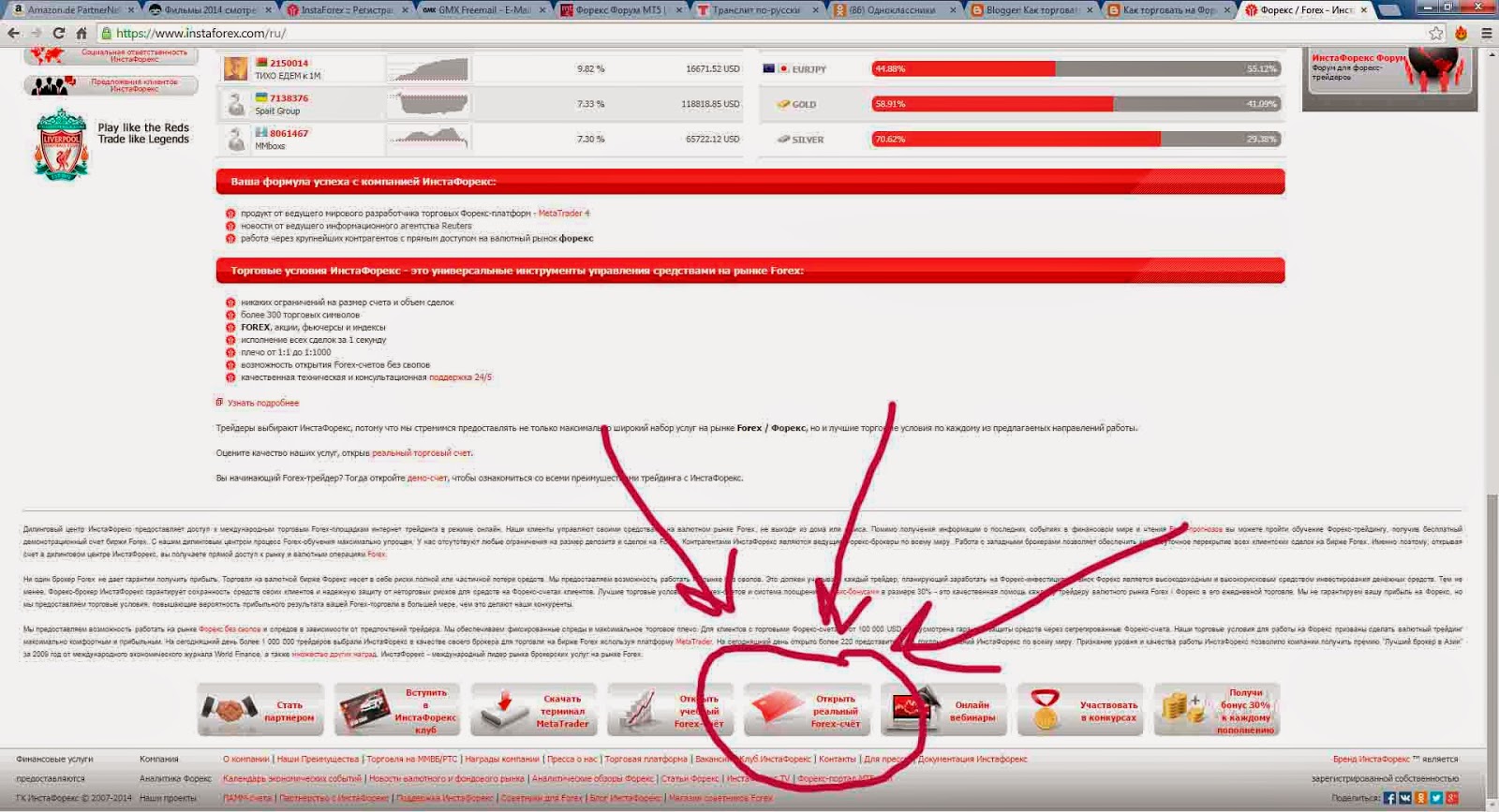Open chart thumbnail for Spait Group
Viewport: 1499px width, 812px height.
(x=429, y=103)
